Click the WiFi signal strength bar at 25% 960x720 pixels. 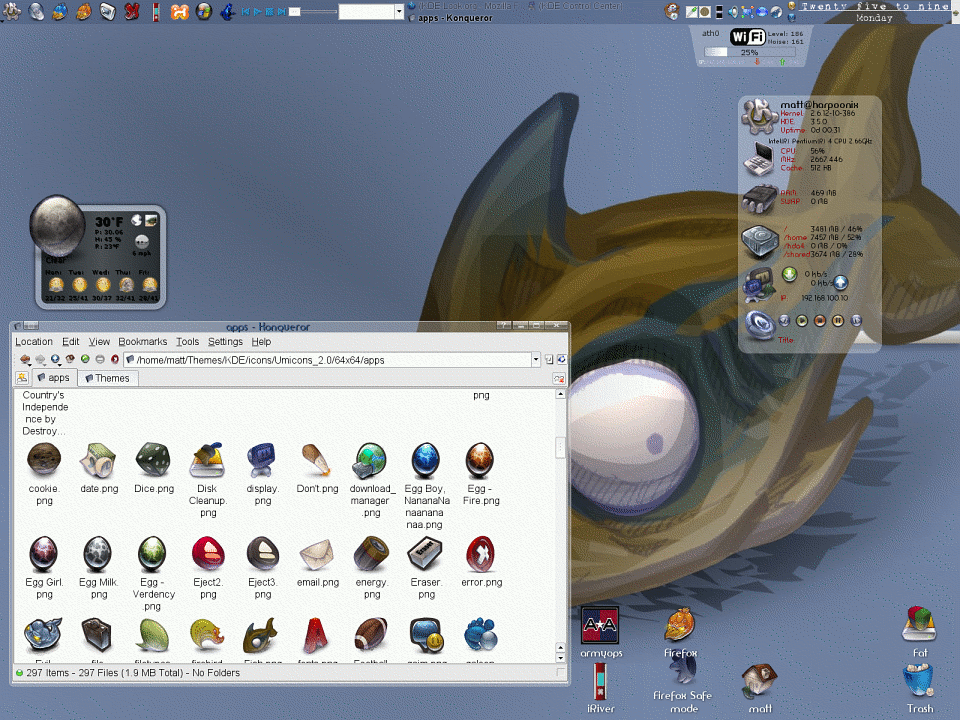click(749, 52)
